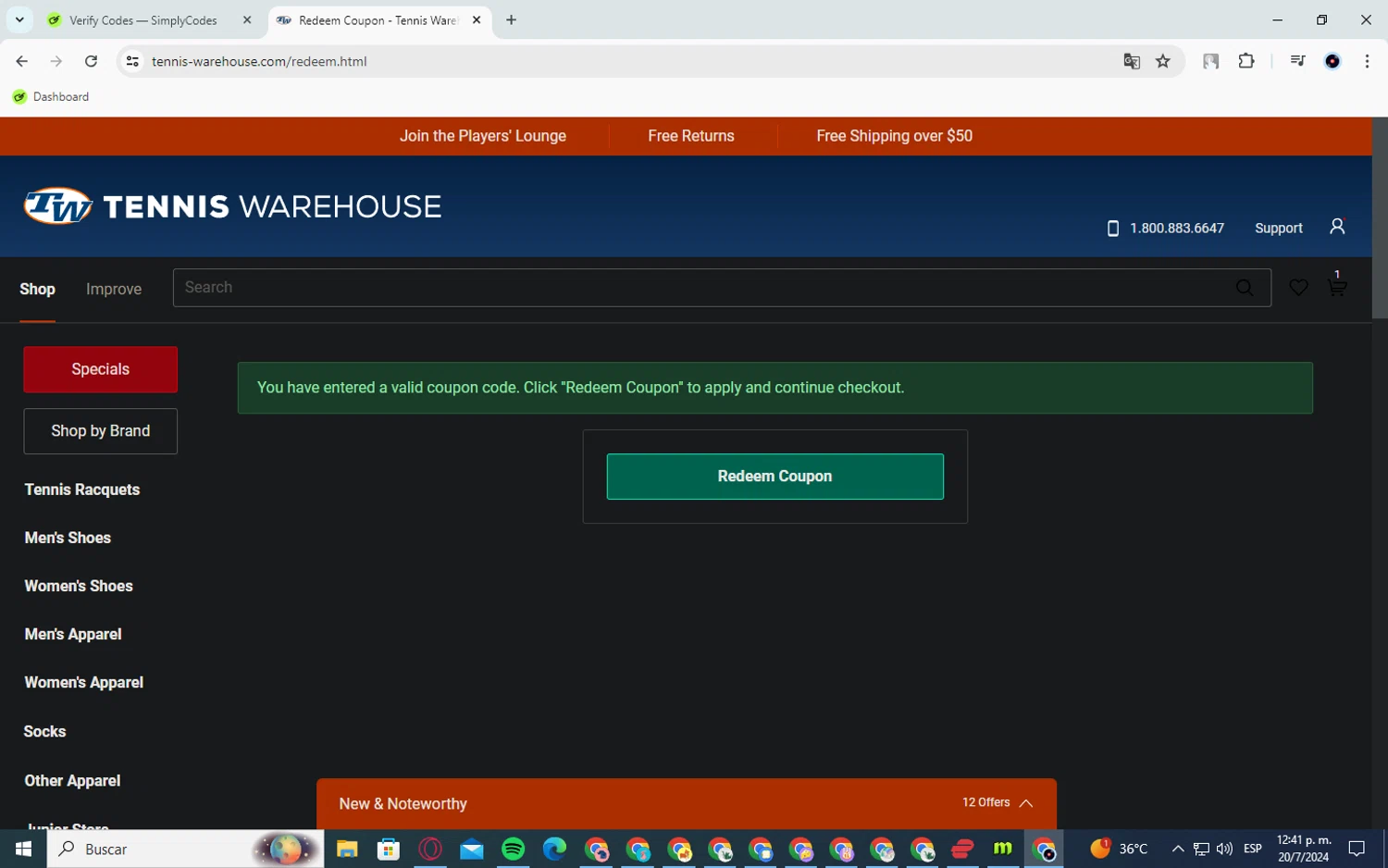Show hidden system tray icons
1388x868 pixels.
point(1178,849)
